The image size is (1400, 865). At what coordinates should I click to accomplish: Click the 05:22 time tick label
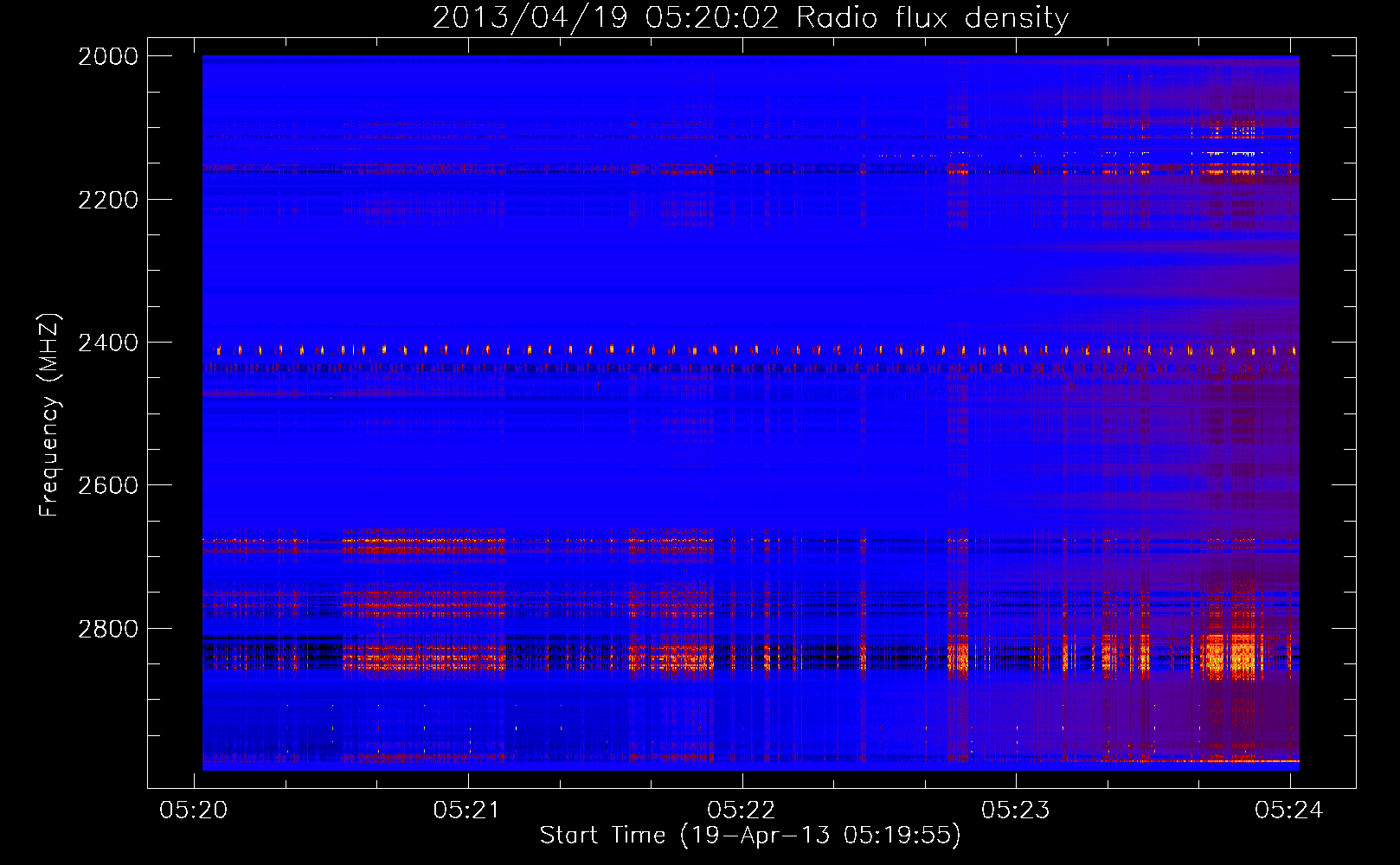click(742, 810)
